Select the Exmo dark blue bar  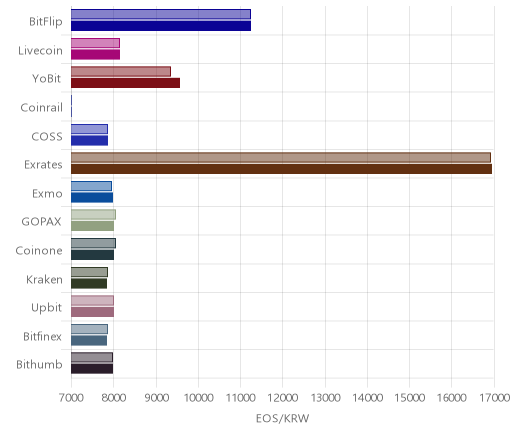[x=92, y=198]
